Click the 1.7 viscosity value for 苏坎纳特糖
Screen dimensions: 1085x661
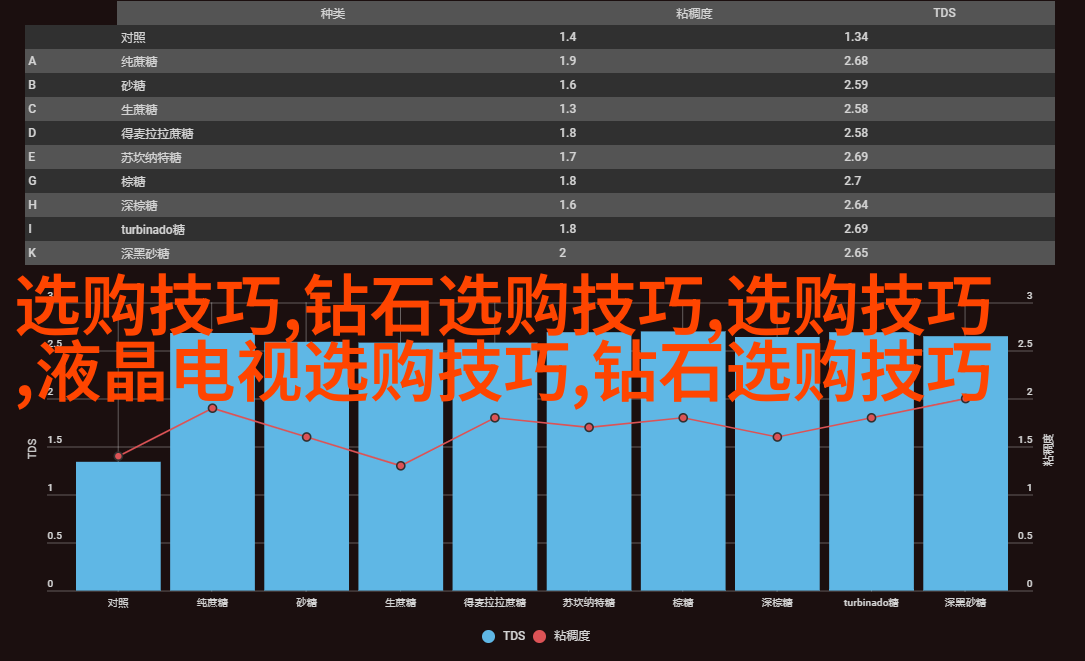coord(567,157)
